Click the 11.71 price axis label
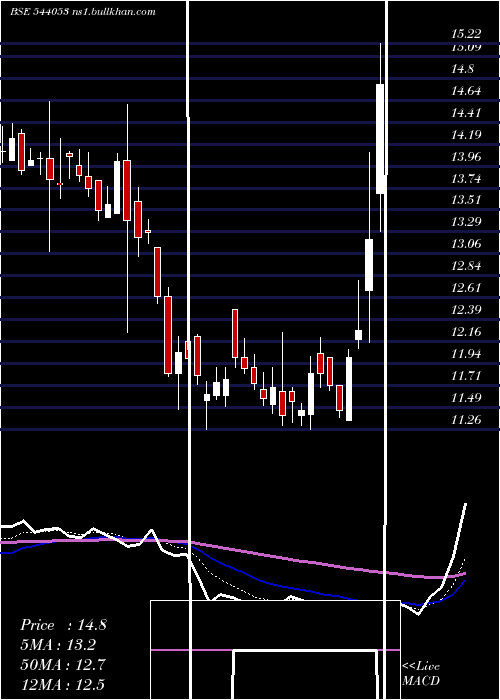Viewport: 500px width, 700px height. (466, 375)
